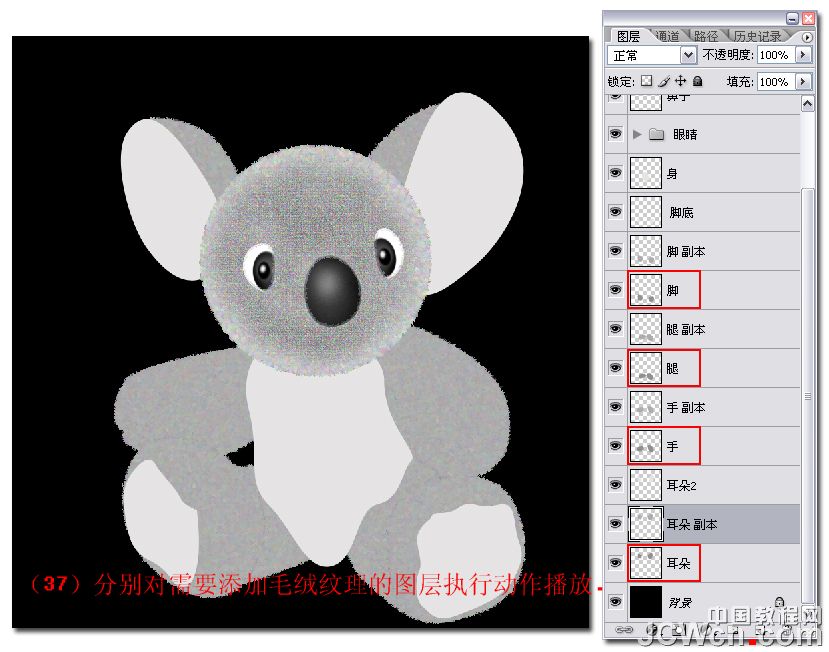Open the layers panel flyout menu arrow
The image size is (829, 652).
pyautogui.click(x=807, y=37)
